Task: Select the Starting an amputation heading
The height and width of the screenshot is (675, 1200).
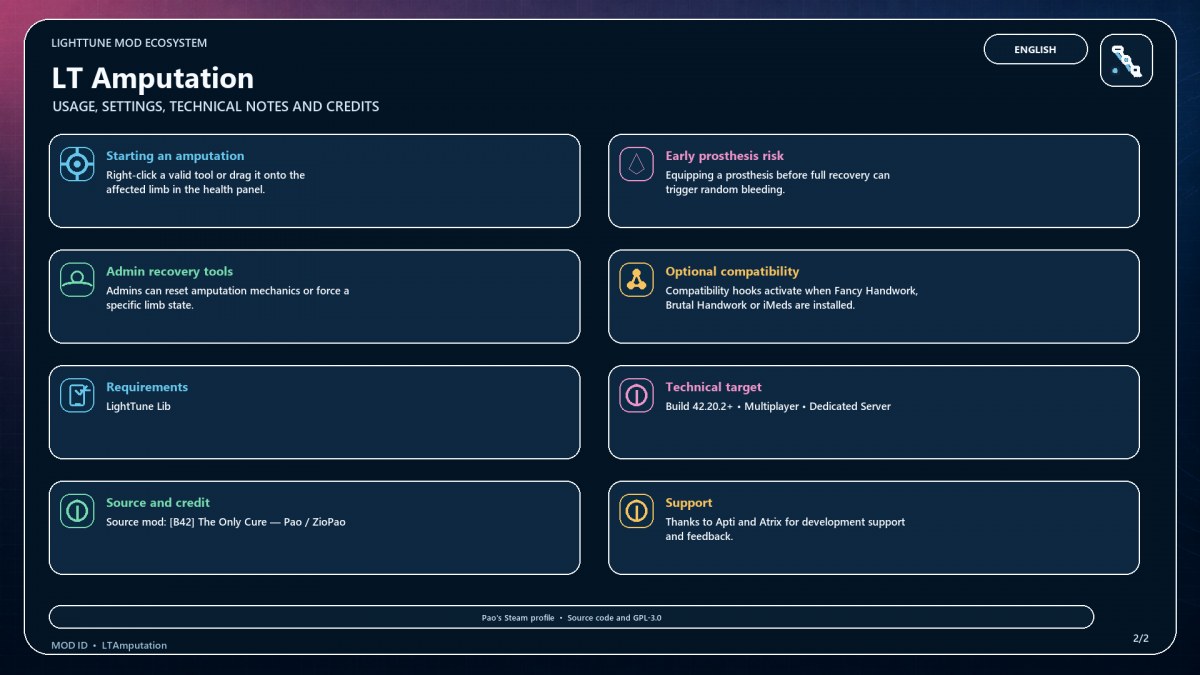Action: [x=175, y=156]
